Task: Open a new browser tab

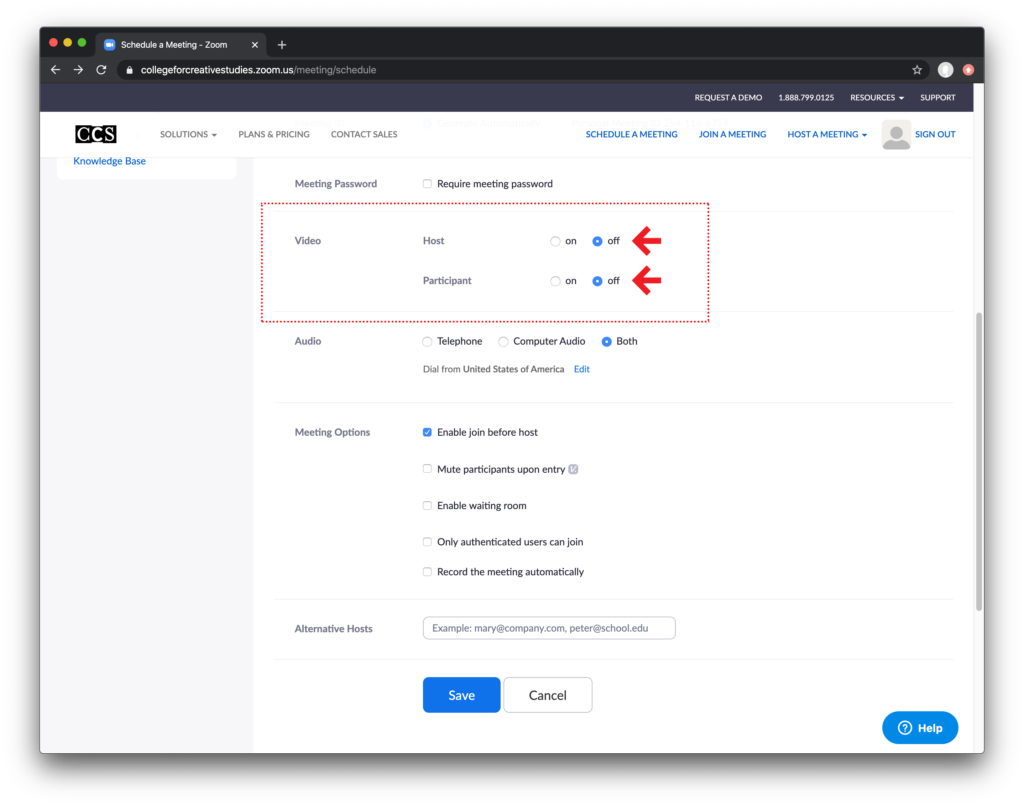Action: pyautogui.click(x=282, y=45)
